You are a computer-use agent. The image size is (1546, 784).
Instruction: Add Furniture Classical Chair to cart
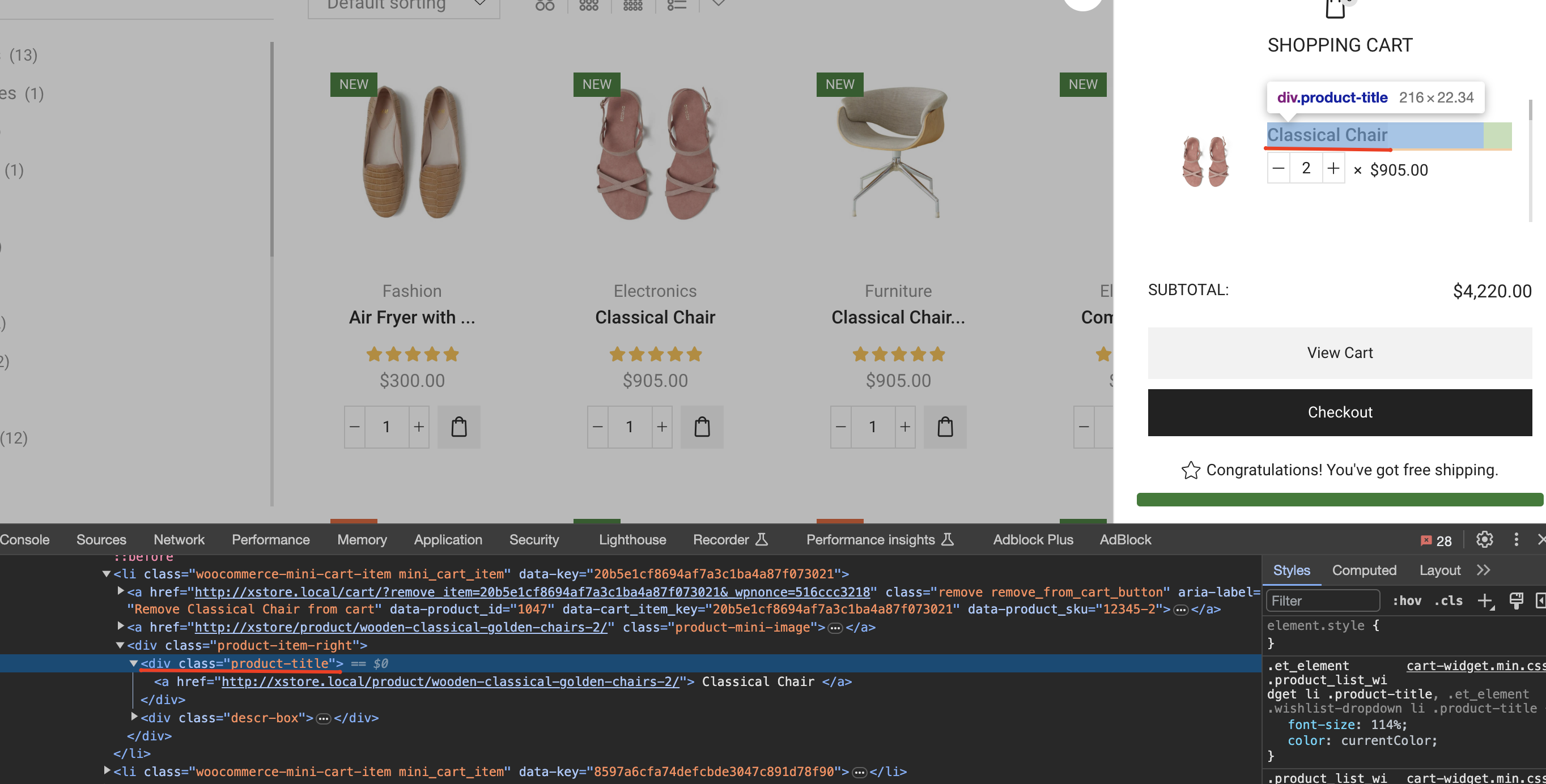click(x=945, y=427)
